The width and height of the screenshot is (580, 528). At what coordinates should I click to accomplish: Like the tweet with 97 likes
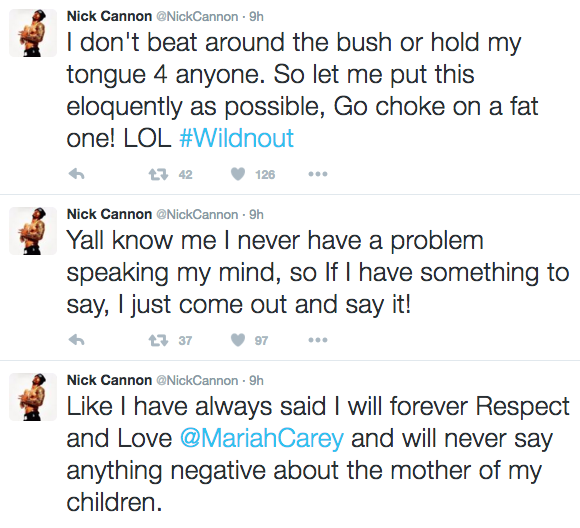pos(238,340)
